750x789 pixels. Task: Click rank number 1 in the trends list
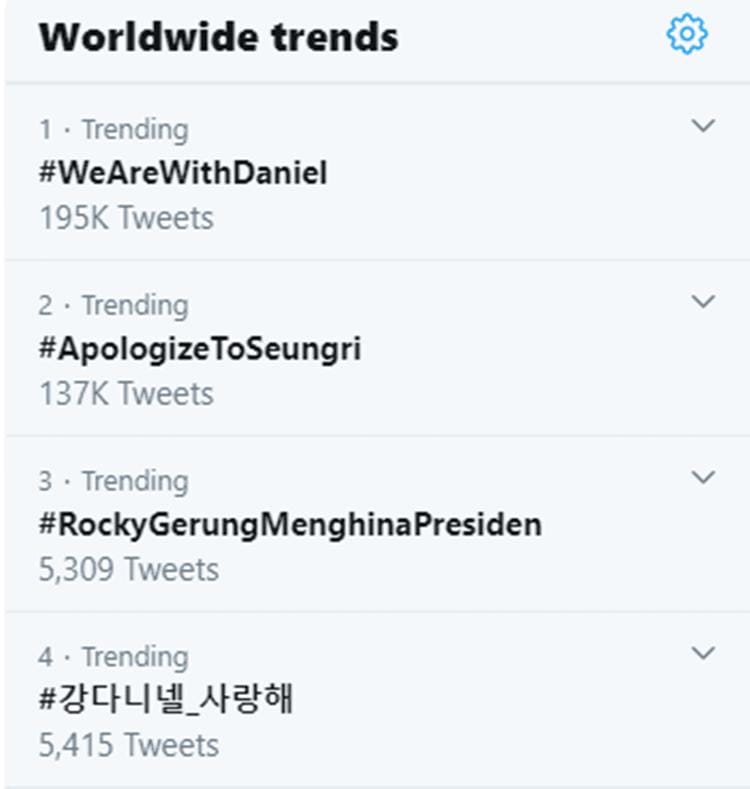click(45, 130)
